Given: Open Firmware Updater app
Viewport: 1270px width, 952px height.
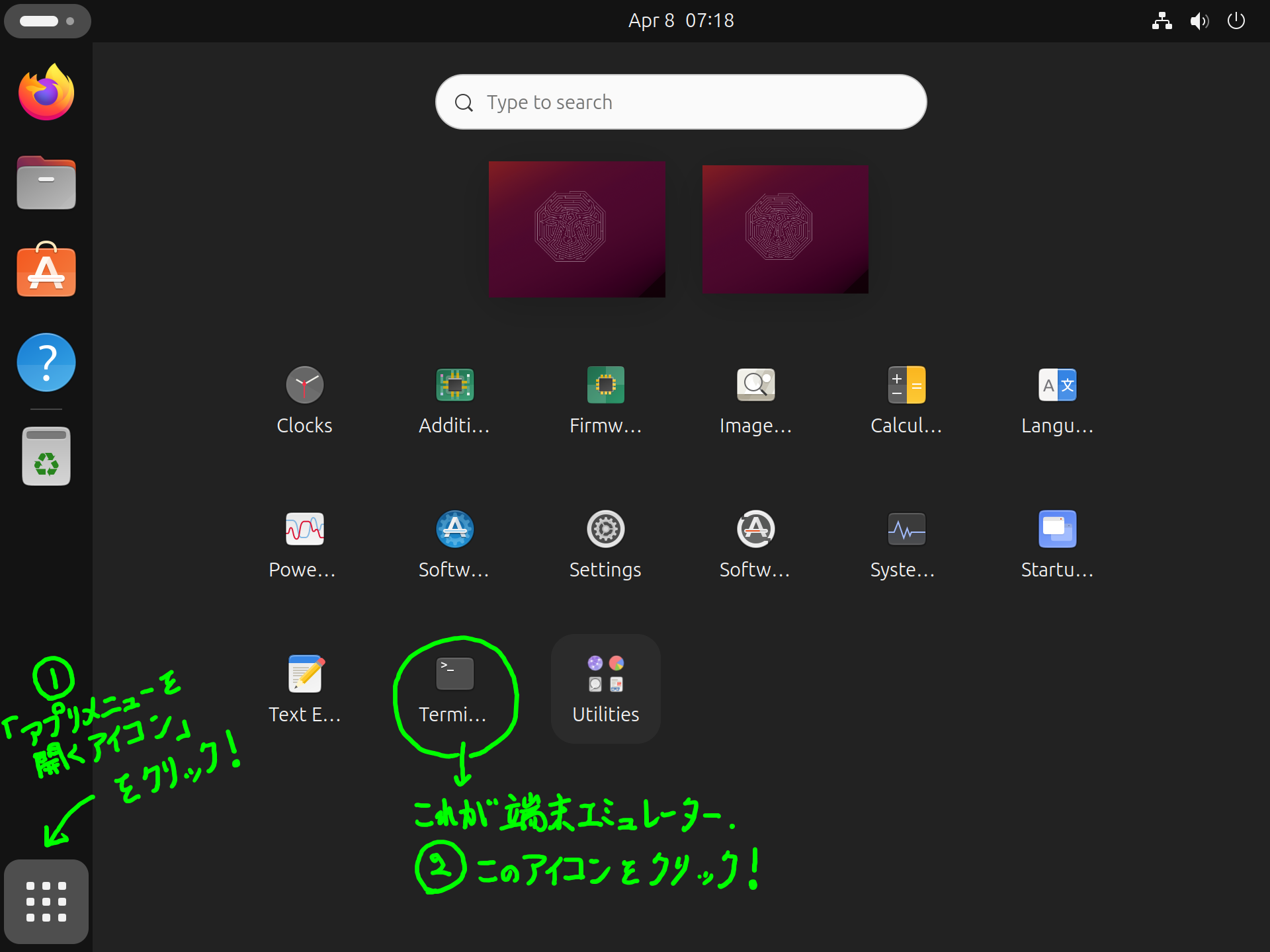Looking at the screenshot, I should tap(605, 385).
